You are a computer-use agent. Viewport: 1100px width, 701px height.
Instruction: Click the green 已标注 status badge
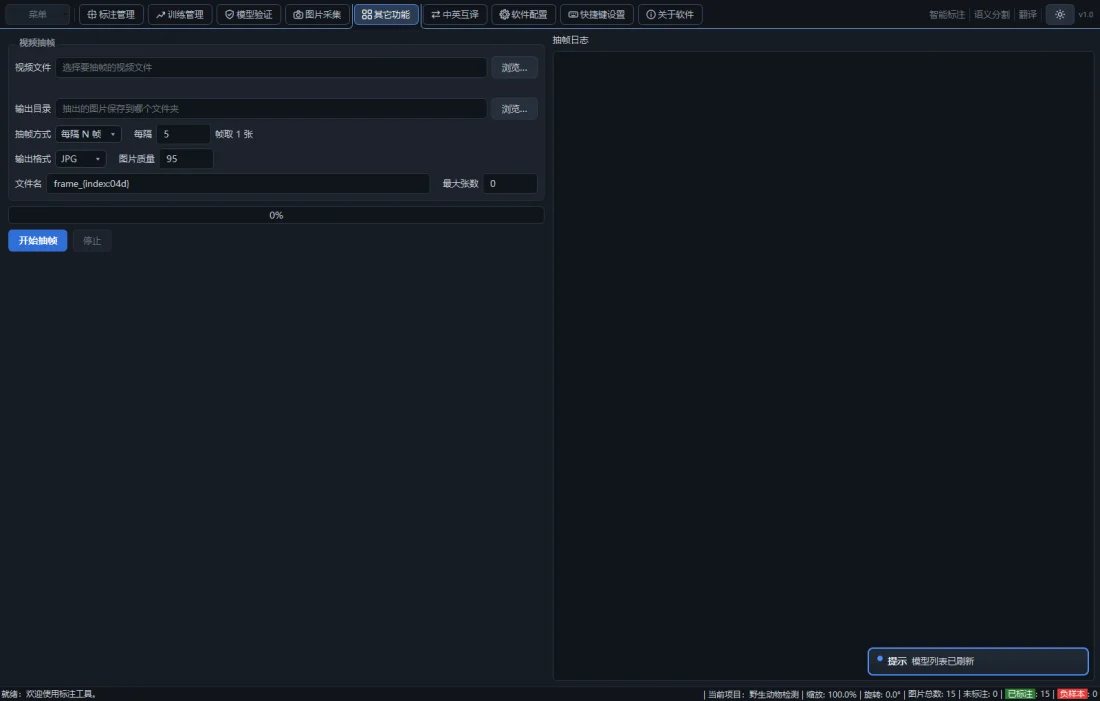pos(1020,694)
